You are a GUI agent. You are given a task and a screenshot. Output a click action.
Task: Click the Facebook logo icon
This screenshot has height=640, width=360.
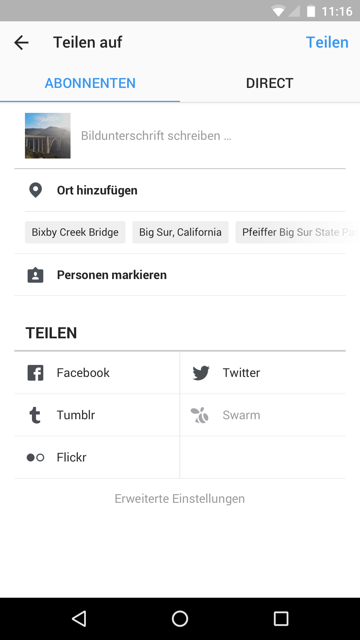pos(36,373)
